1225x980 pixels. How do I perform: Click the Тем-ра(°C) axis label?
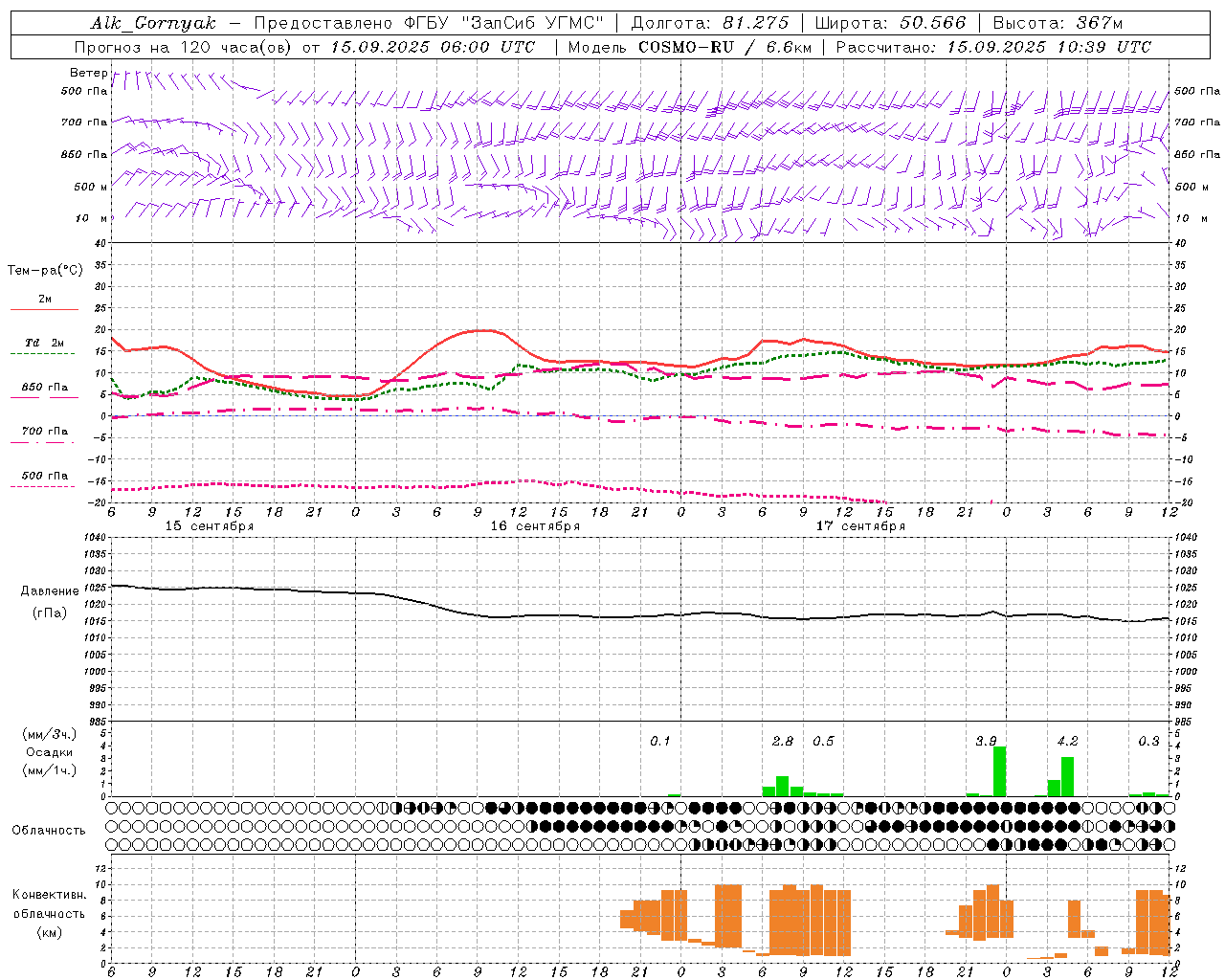coord(45,271)
